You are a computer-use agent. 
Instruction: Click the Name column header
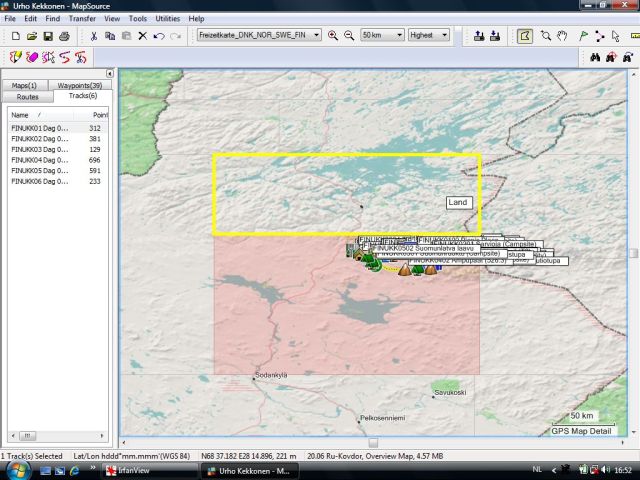[21, 116]
